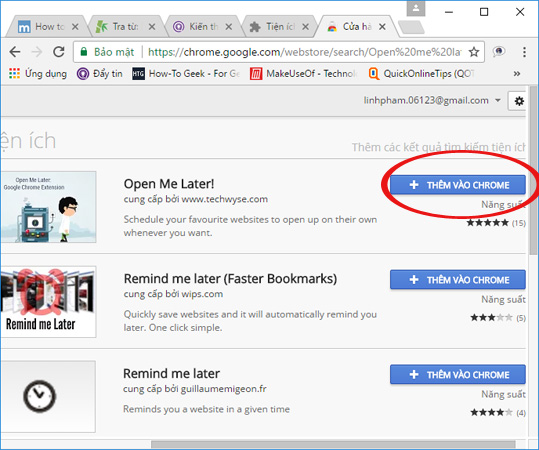Open the Web Store settings gear
This screenshot has width=539, height=450.
click(x=519, y=101)
